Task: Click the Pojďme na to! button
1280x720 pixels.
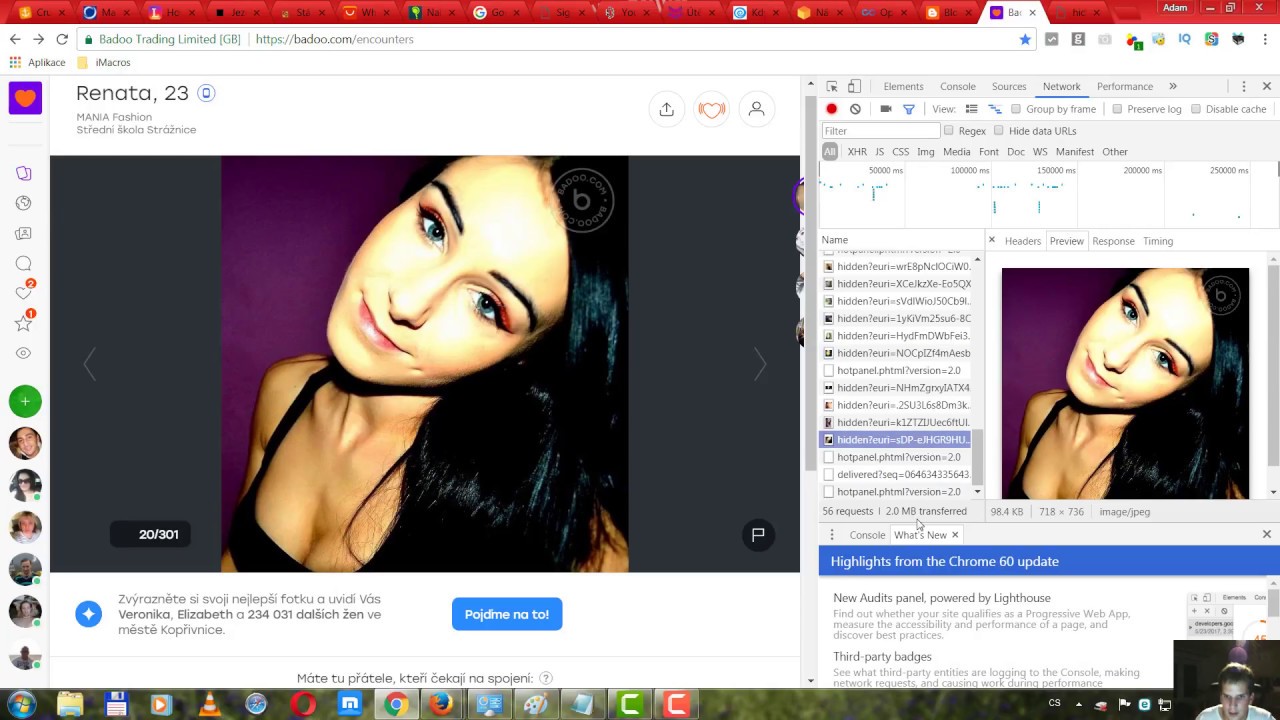Action: point(507,614)
